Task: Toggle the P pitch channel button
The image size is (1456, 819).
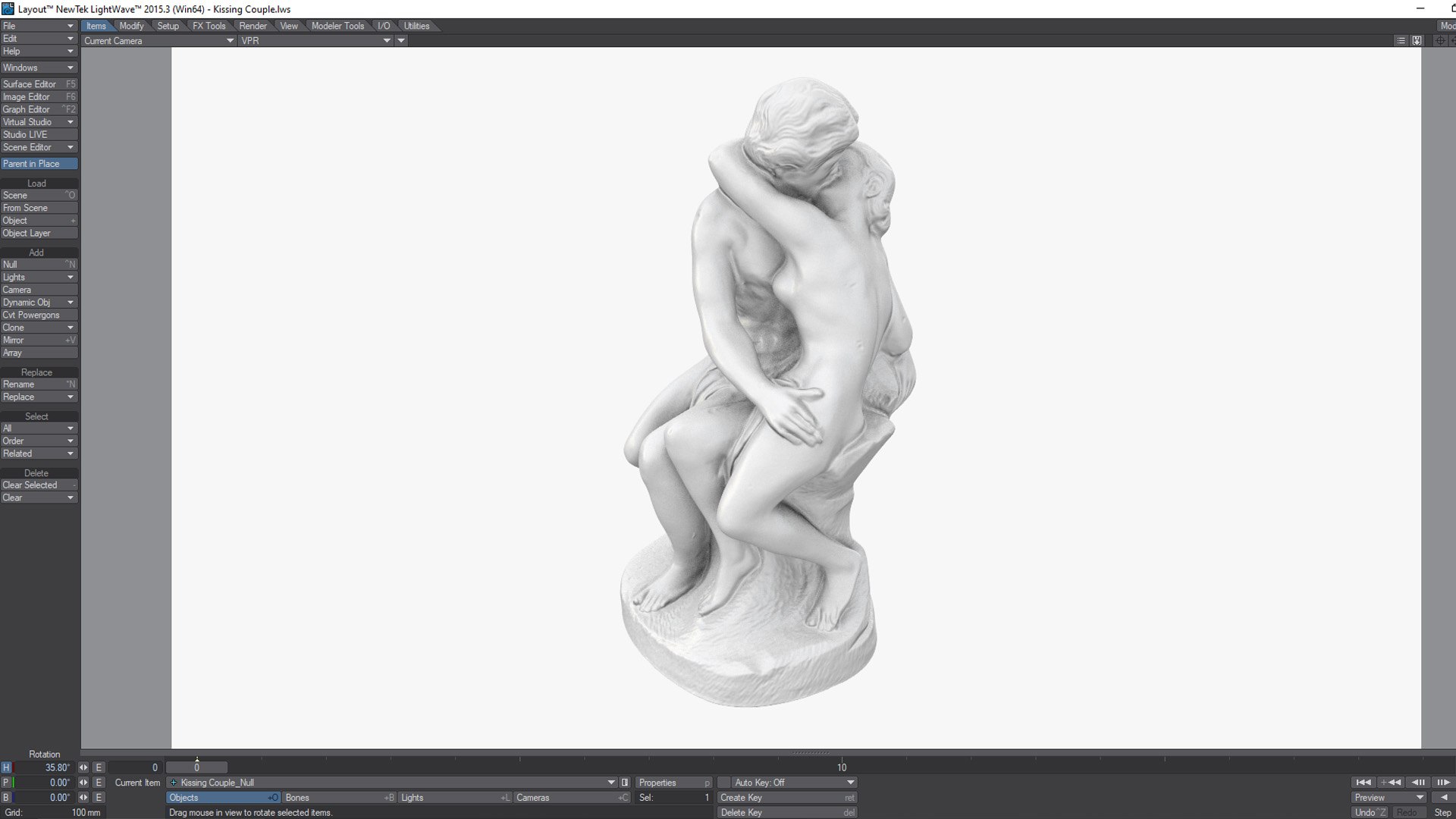Action: pos(6,783)
